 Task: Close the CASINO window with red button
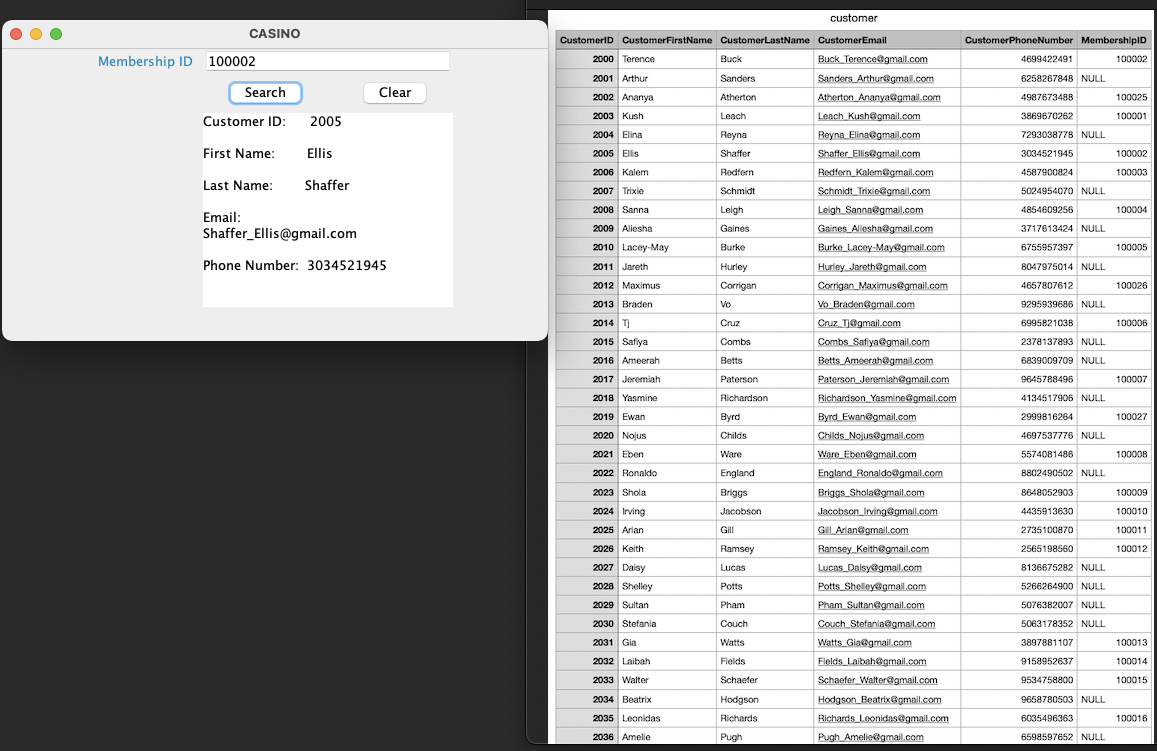click(16, 34)
